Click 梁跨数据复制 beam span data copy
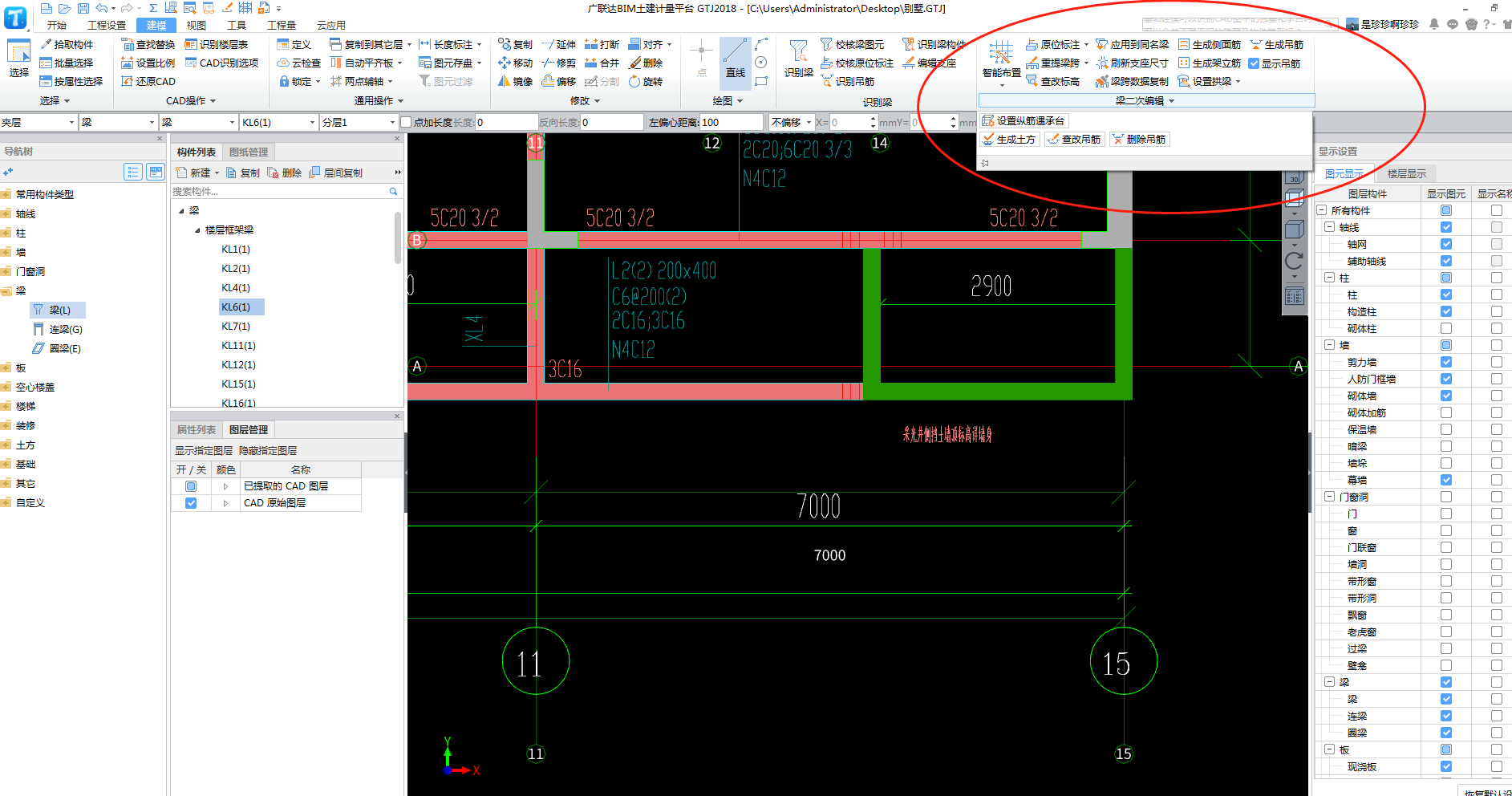Viewport: 1512px width, 796px height. tap(1132, 81)
